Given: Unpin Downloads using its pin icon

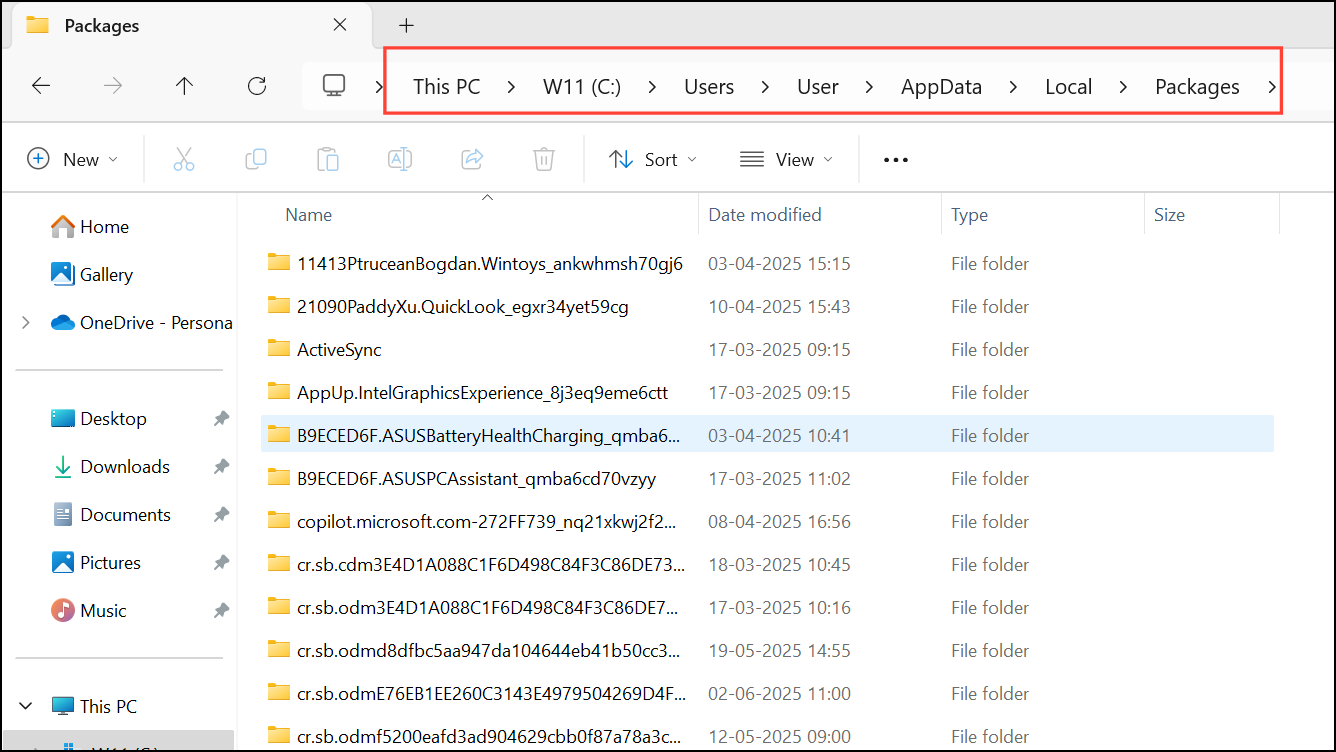Looking at the screenshot, I should tap(221, 467).
